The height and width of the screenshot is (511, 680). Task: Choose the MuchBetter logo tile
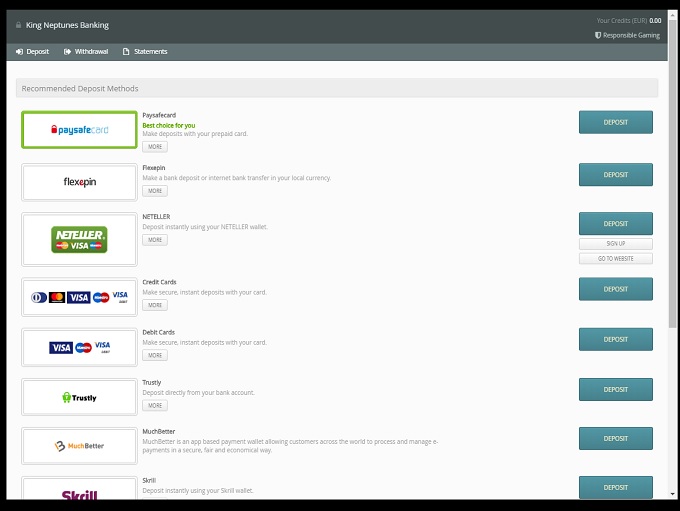[x=79, y=446]
